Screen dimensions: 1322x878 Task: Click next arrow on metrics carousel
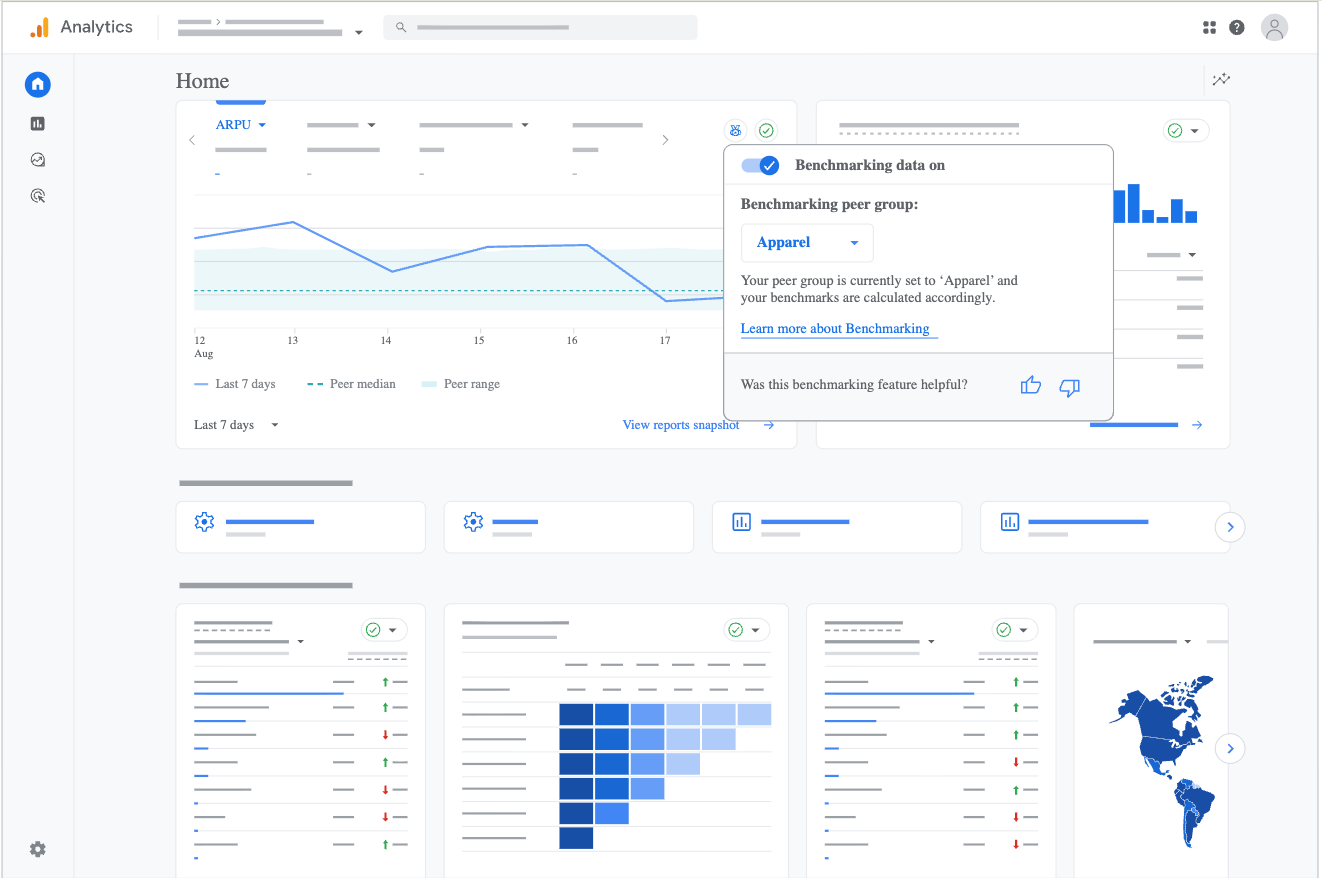(x=665, y=140)
